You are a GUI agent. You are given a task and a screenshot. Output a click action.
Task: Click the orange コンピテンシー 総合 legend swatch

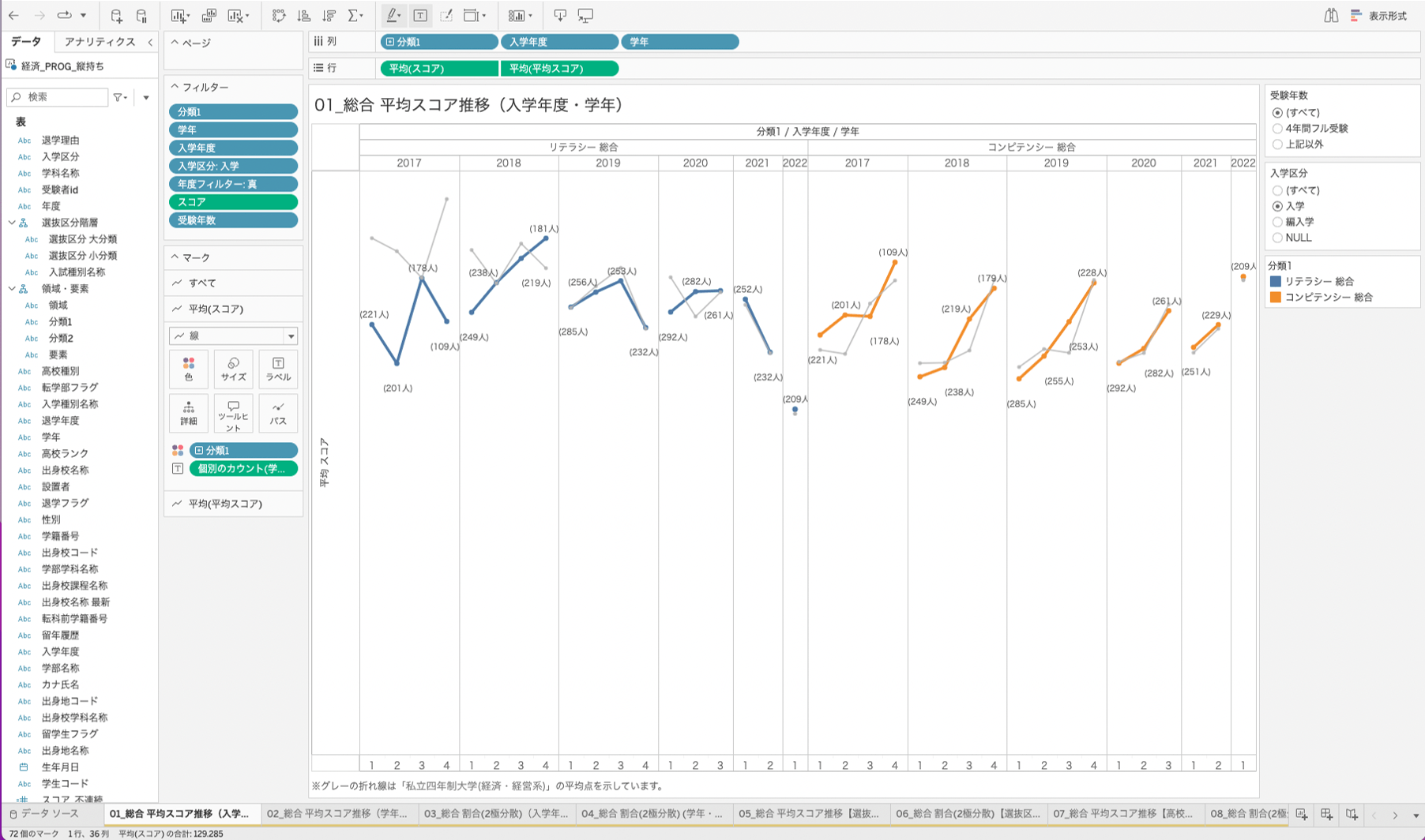click(1275, 298)
